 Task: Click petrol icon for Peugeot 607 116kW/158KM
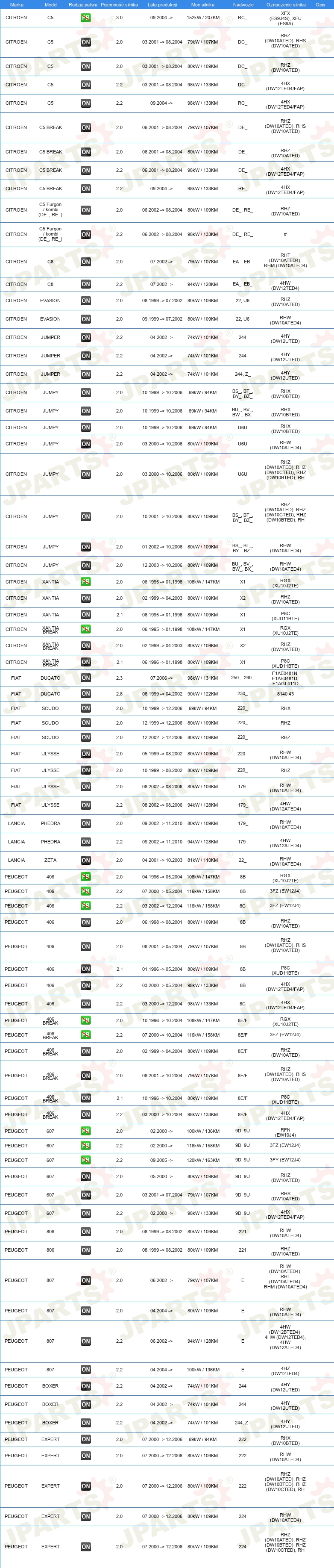(86, 1146)
